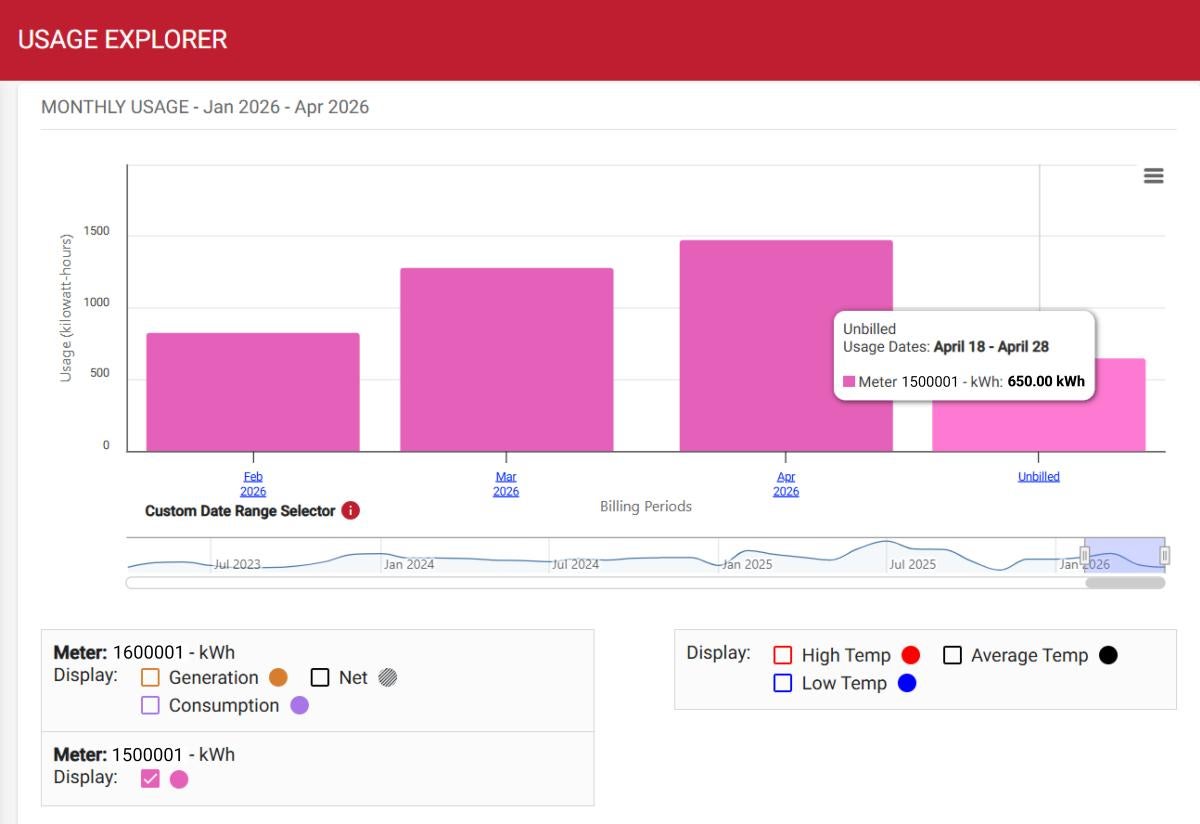
Task: Click the red info icon beside Custom Date Range Selector
Action: (x=350, y=511)
